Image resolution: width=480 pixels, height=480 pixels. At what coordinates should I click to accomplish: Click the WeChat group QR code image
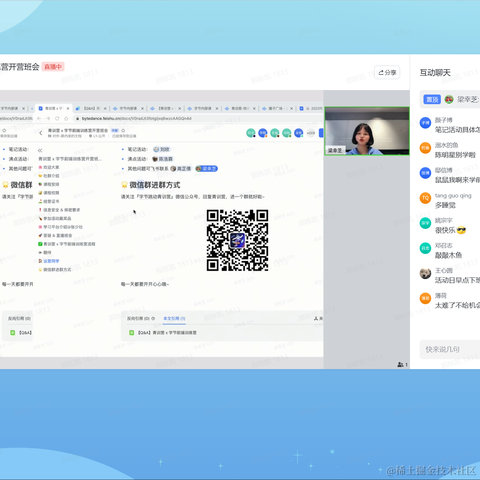point(237,240)
